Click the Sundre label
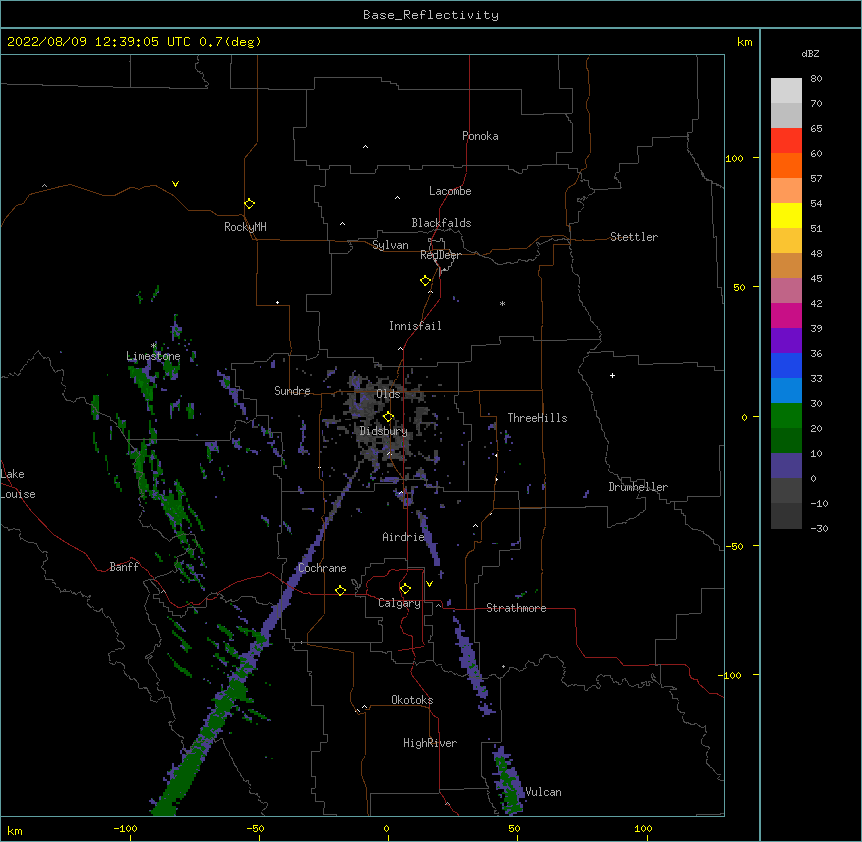The width and height of the screenshot is (862, 842). point(292,391)
